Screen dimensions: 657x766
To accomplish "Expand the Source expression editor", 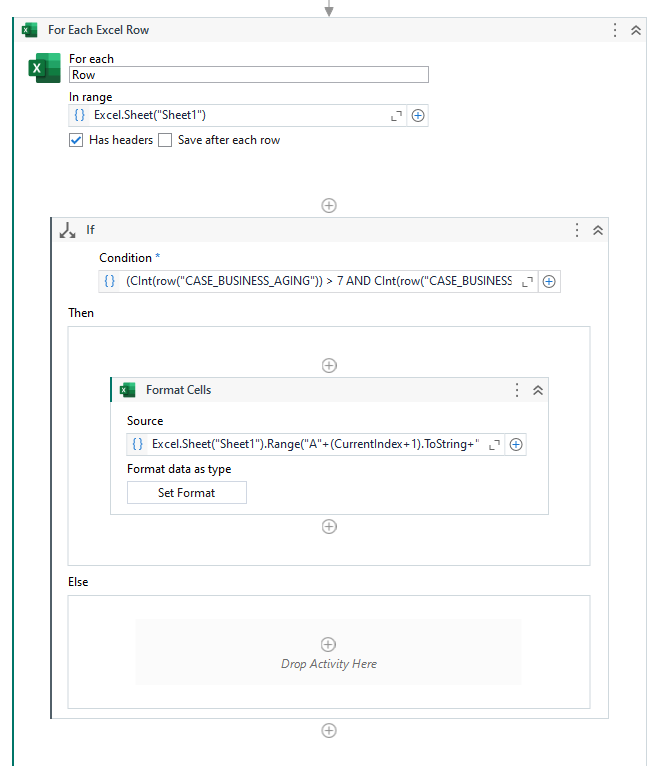I will 494,445.
